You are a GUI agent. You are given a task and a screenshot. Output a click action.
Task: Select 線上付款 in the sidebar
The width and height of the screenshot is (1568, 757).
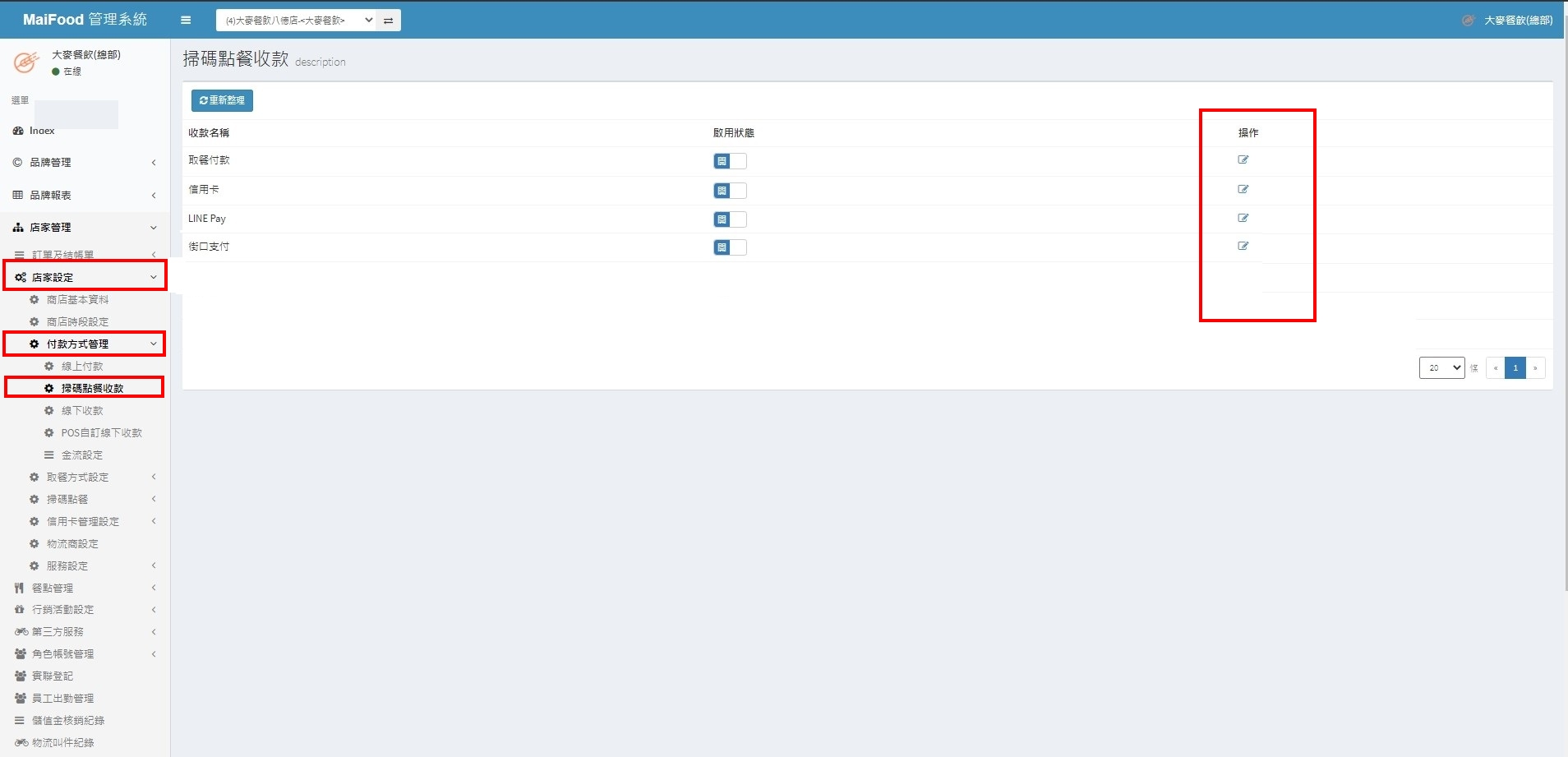(82, 366)
